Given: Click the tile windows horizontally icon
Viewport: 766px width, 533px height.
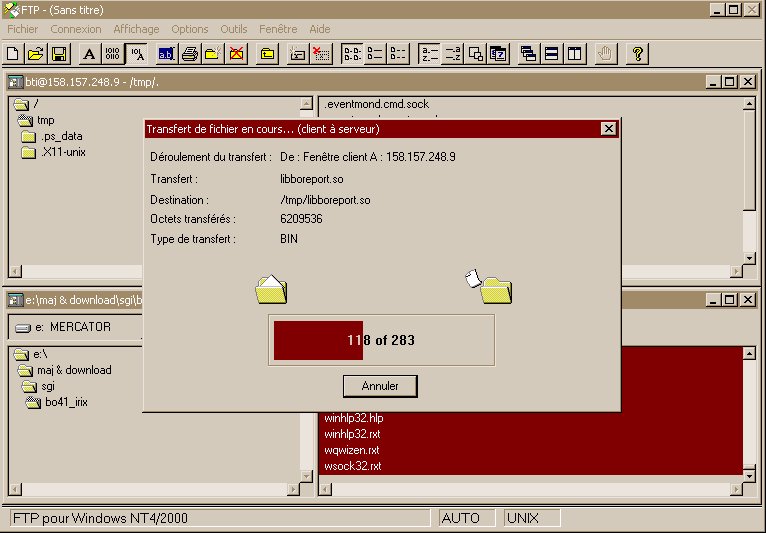Looking at the screenshot, I should click(552, 54).
